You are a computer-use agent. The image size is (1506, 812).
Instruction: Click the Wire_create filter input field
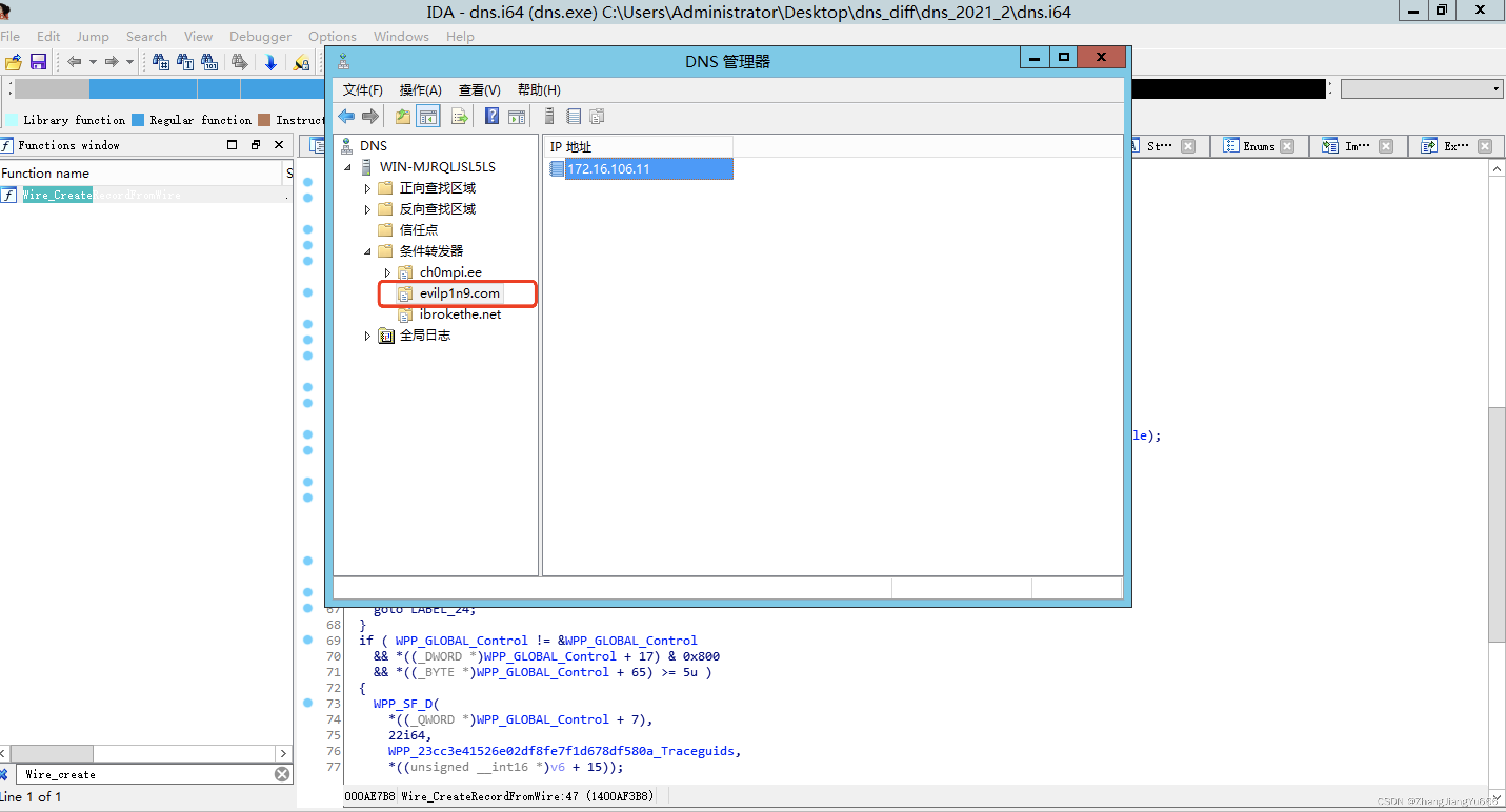click(146, 774)
